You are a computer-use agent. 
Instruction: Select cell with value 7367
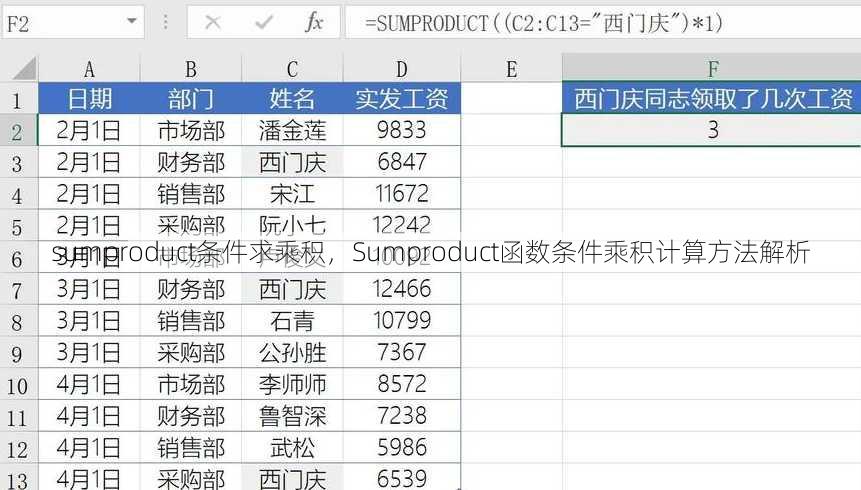coord(401,352)
